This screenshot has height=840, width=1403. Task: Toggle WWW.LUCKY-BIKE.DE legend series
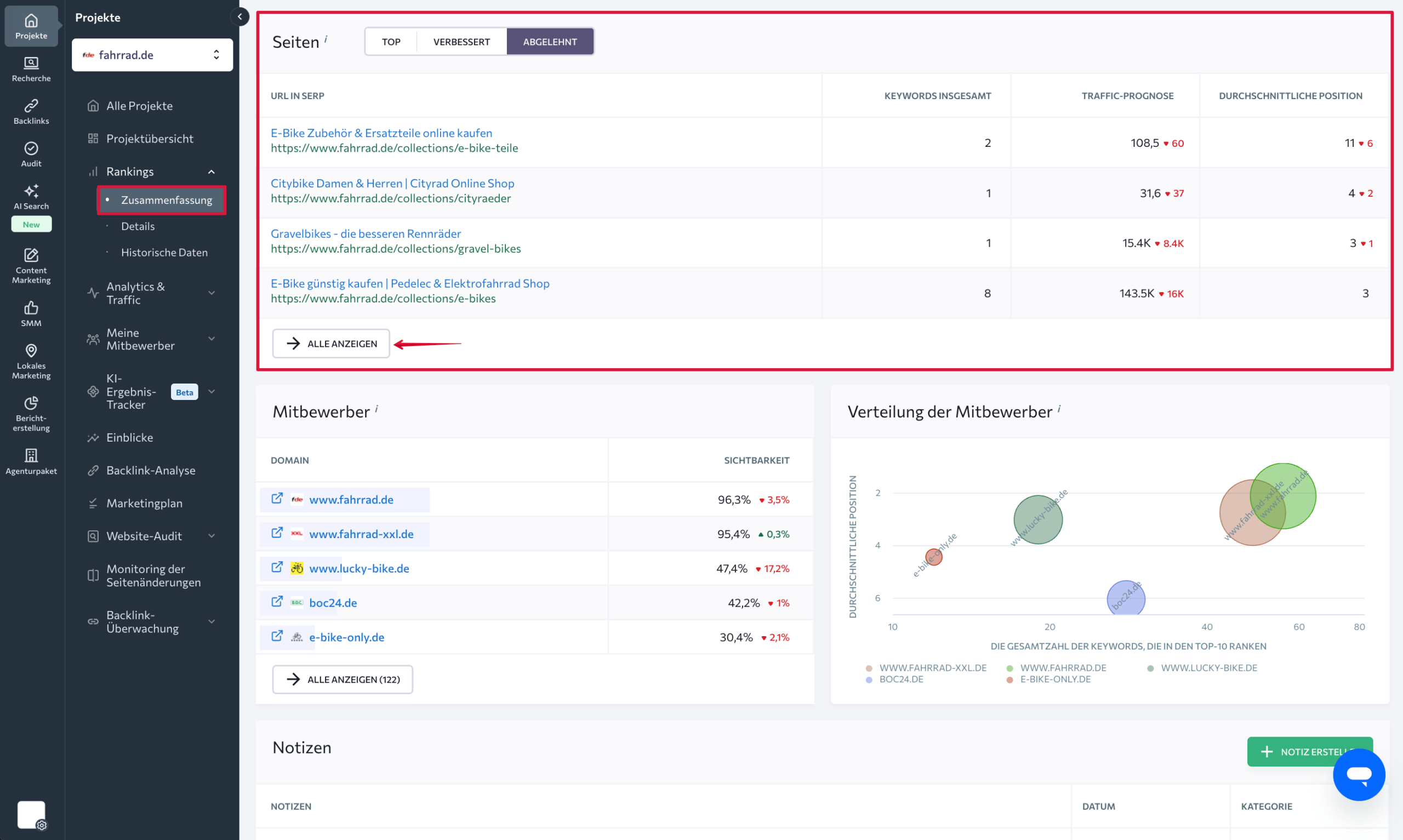pos(1202,668)
